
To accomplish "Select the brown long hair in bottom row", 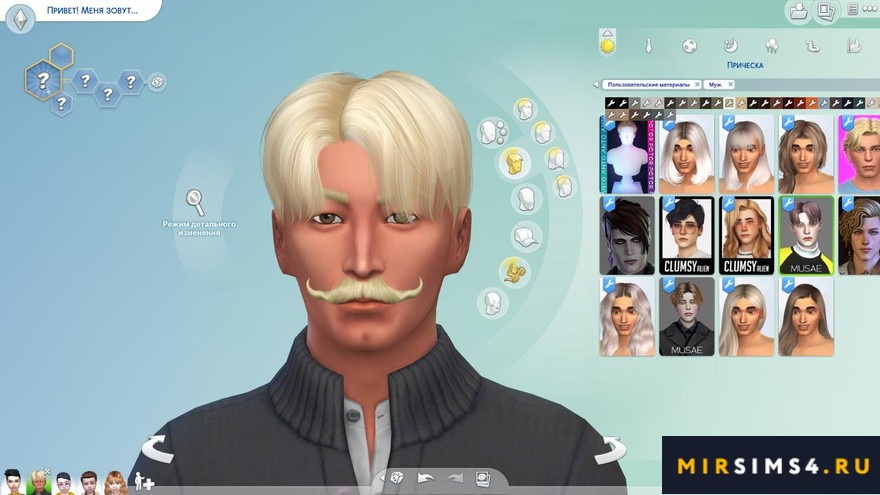I will click(x=806, y=317).
